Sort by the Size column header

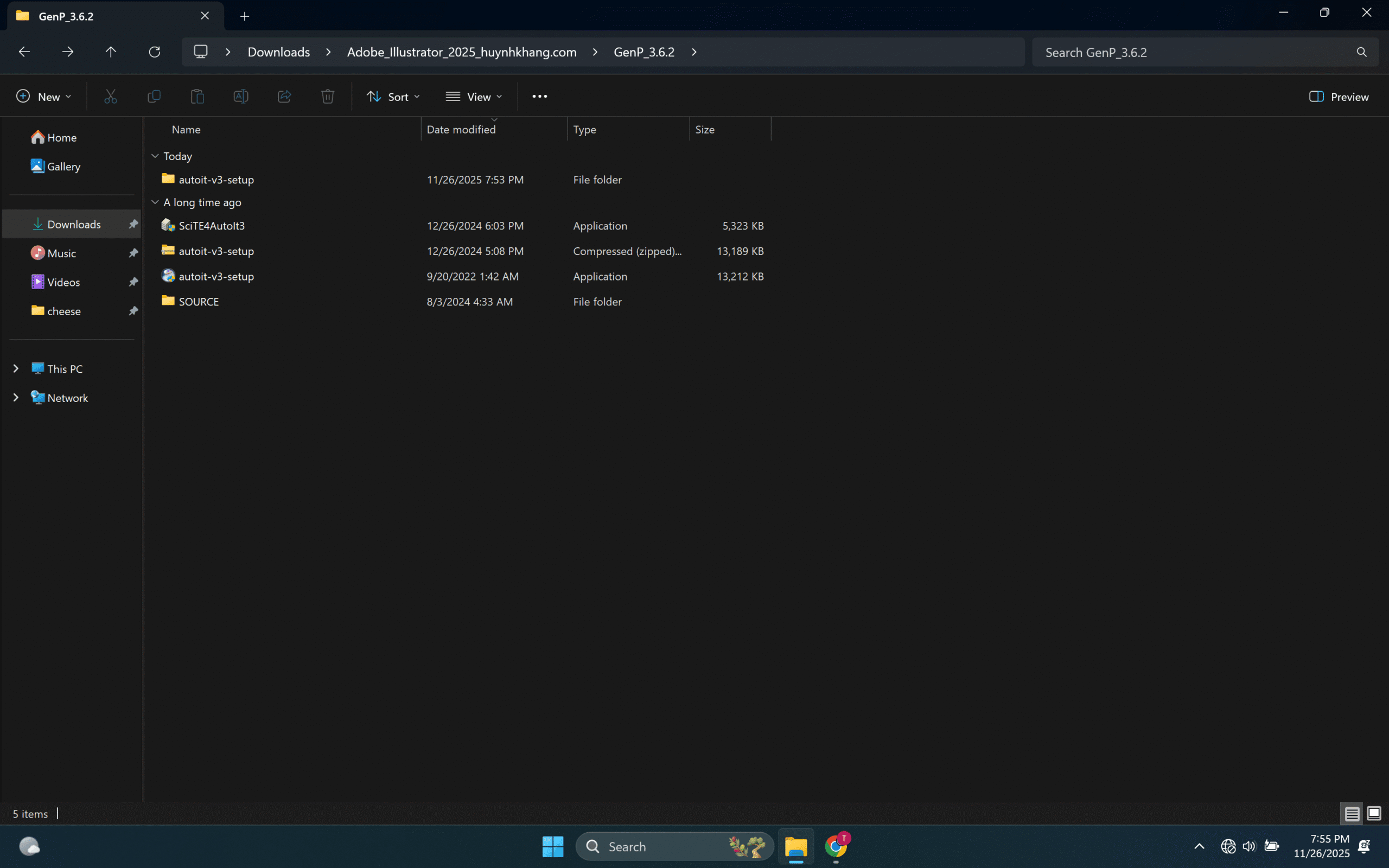[x=705, y=130]
